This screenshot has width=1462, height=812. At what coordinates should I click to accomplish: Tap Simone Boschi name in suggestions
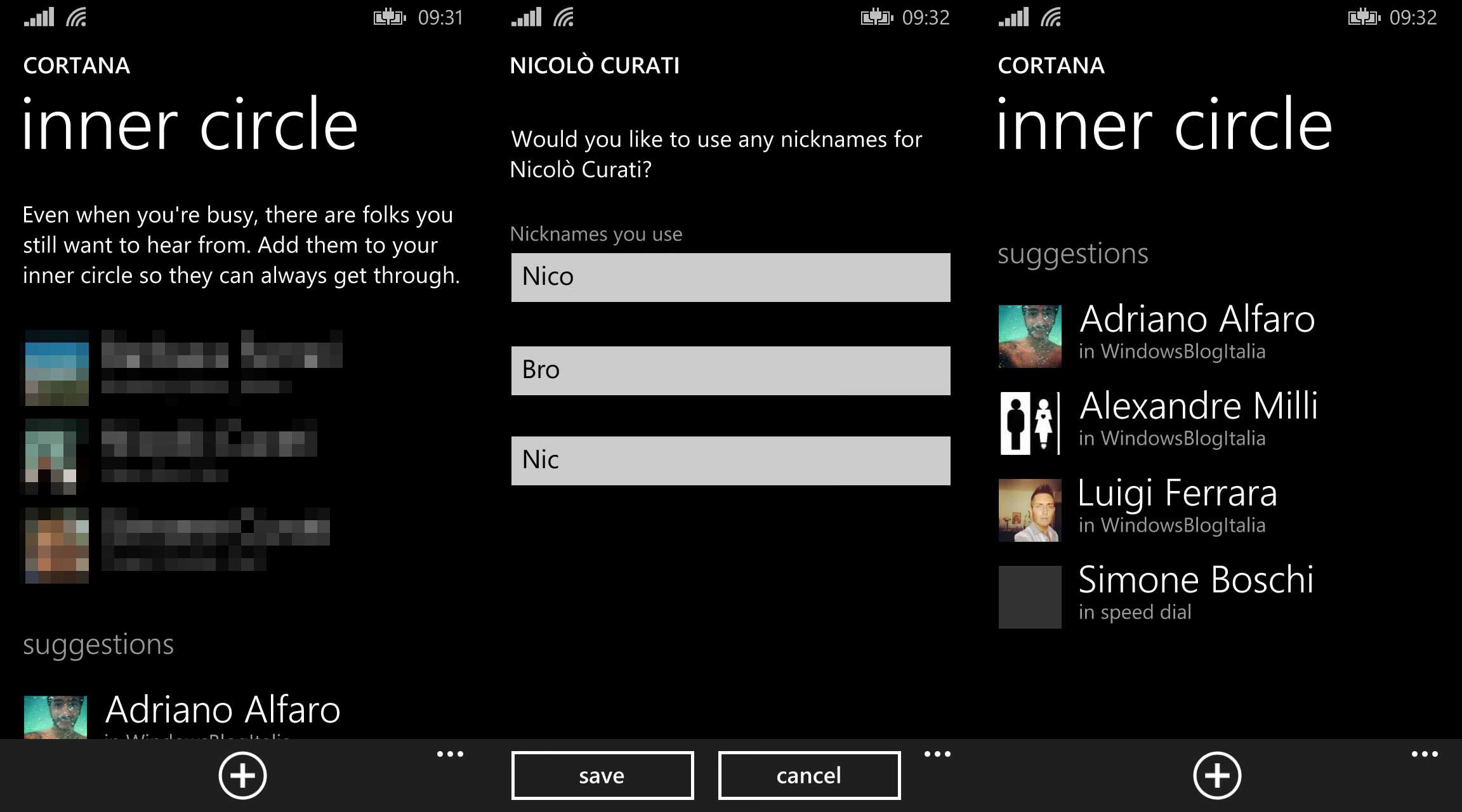(x=1196, y=579)
